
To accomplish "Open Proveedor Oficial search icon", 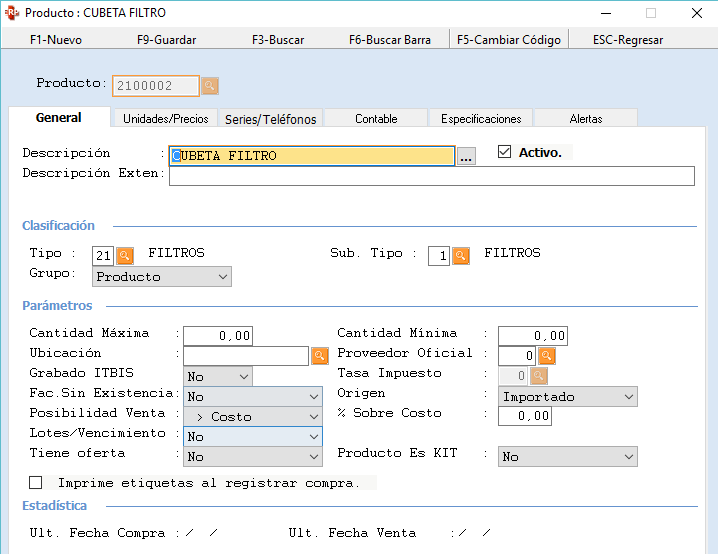I will click(547, 355).
